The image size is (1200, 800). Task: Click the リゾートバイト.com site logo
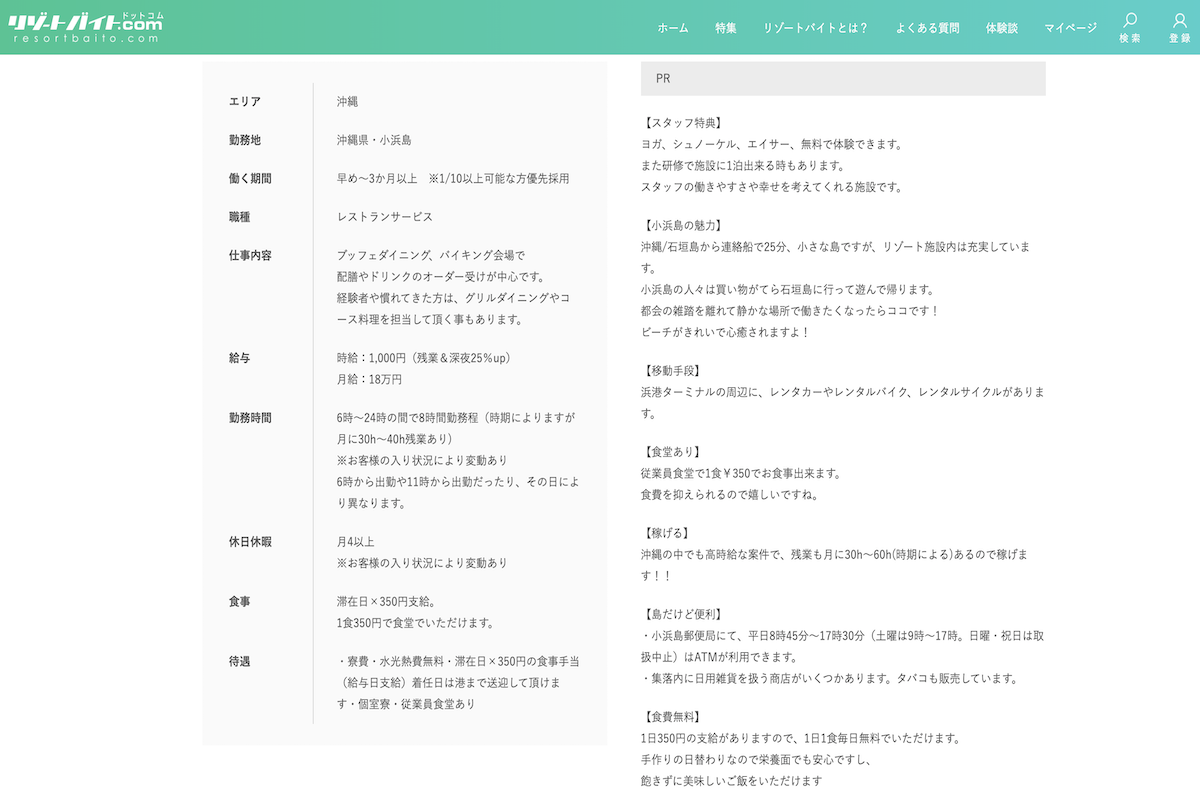[86, 27]
